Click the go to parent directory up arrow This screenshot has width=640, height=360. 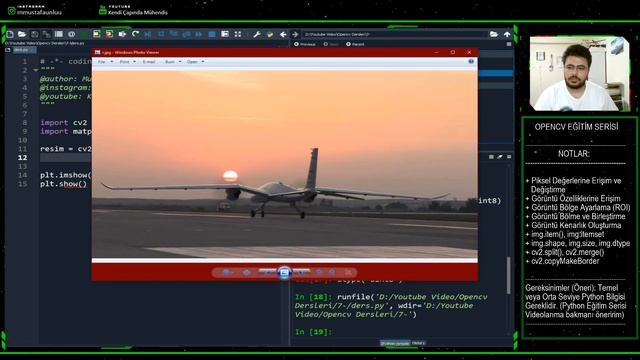[507, 34]
